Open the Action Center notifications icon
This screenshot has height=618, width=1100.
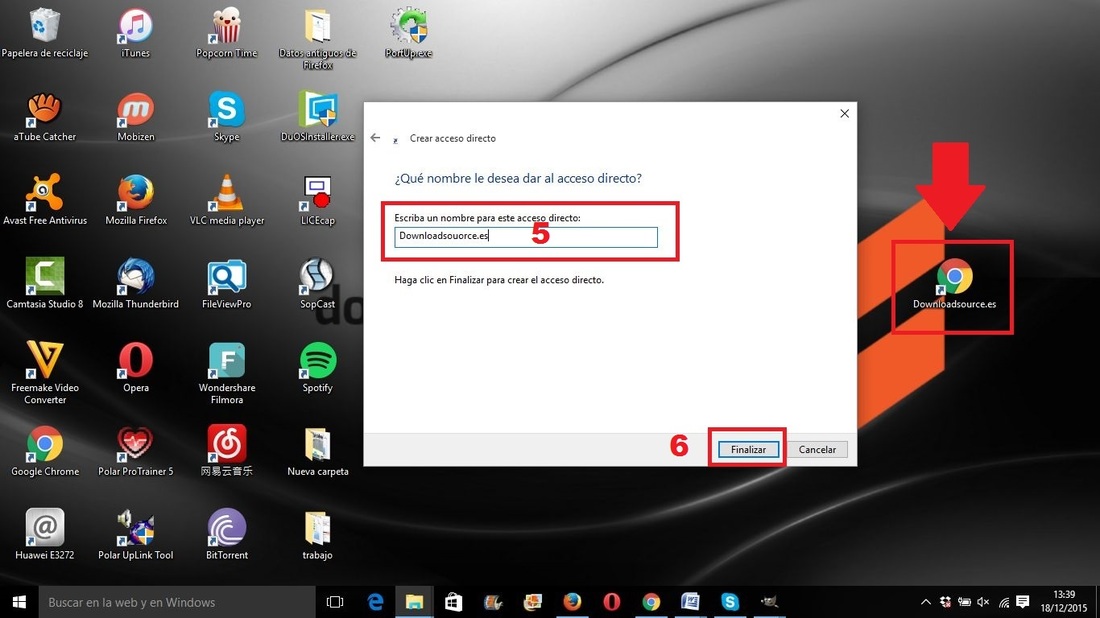(1023, 602)
